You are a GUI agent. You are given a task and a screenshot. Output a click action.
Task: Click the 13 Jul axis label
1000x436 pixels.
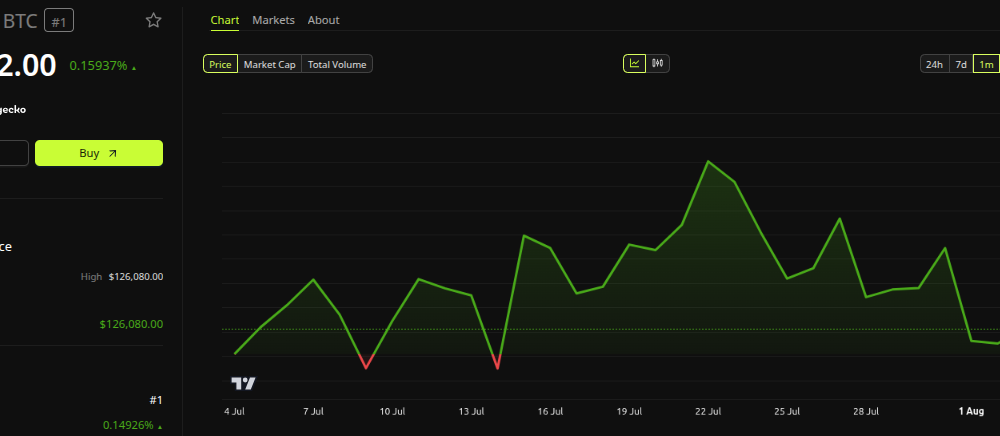pyautogui.click(x=472, y=411)
